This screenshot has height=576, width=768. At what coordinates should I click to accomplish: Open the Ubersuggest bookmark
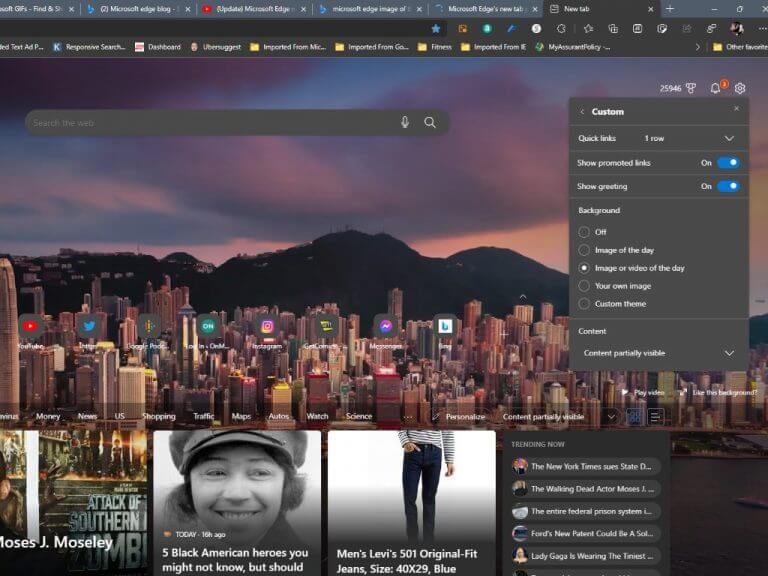[x=216, y=47]
